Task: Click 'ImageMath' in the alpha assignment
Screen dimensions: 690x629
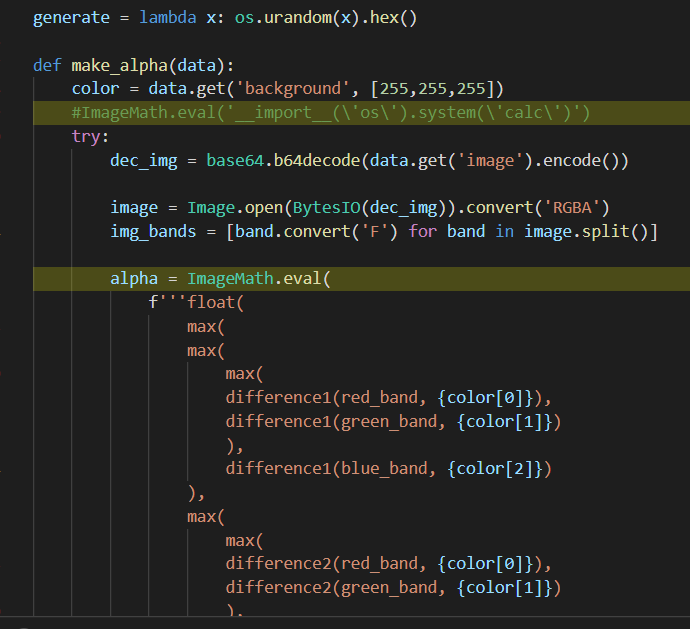Action: (230, 279)
